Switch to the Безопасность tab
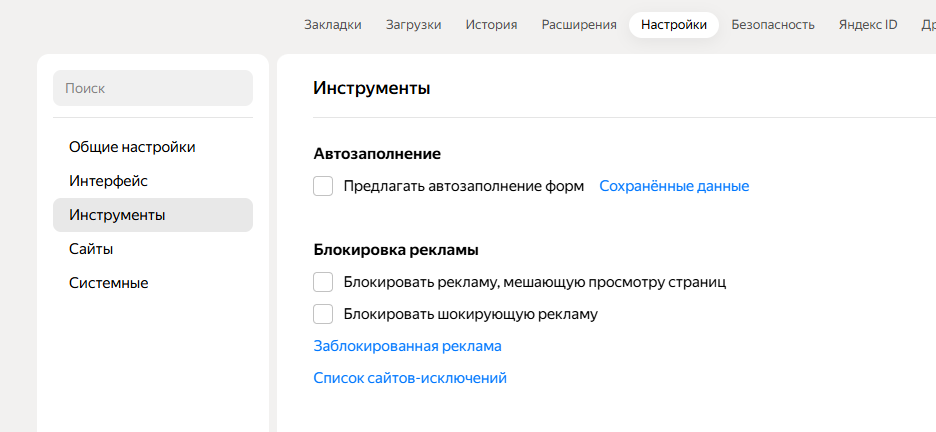The image size is (936, 432). point(773,24)
